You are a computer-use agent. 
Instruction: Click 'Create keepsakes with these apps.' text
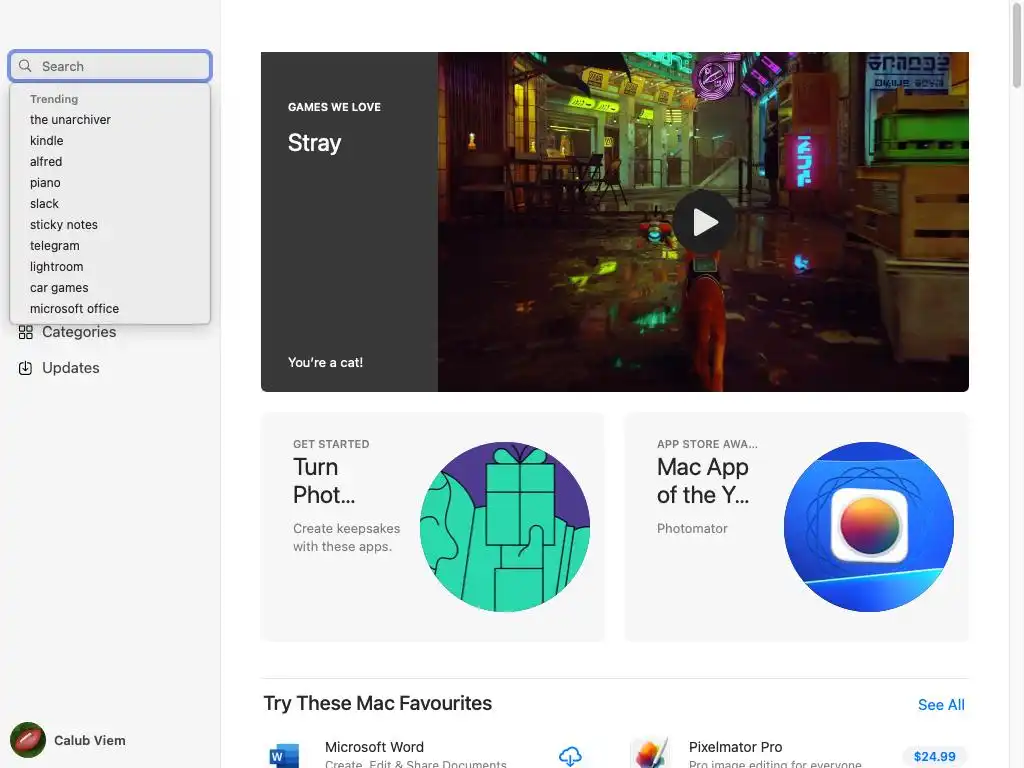347,537
